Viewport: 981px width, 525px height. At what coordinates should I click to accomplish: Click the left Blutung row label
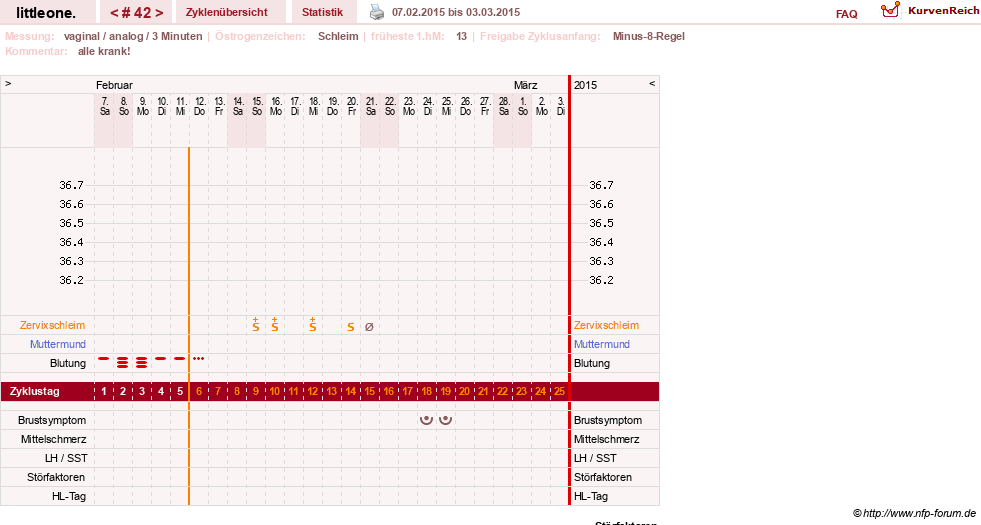click(68, 363)
